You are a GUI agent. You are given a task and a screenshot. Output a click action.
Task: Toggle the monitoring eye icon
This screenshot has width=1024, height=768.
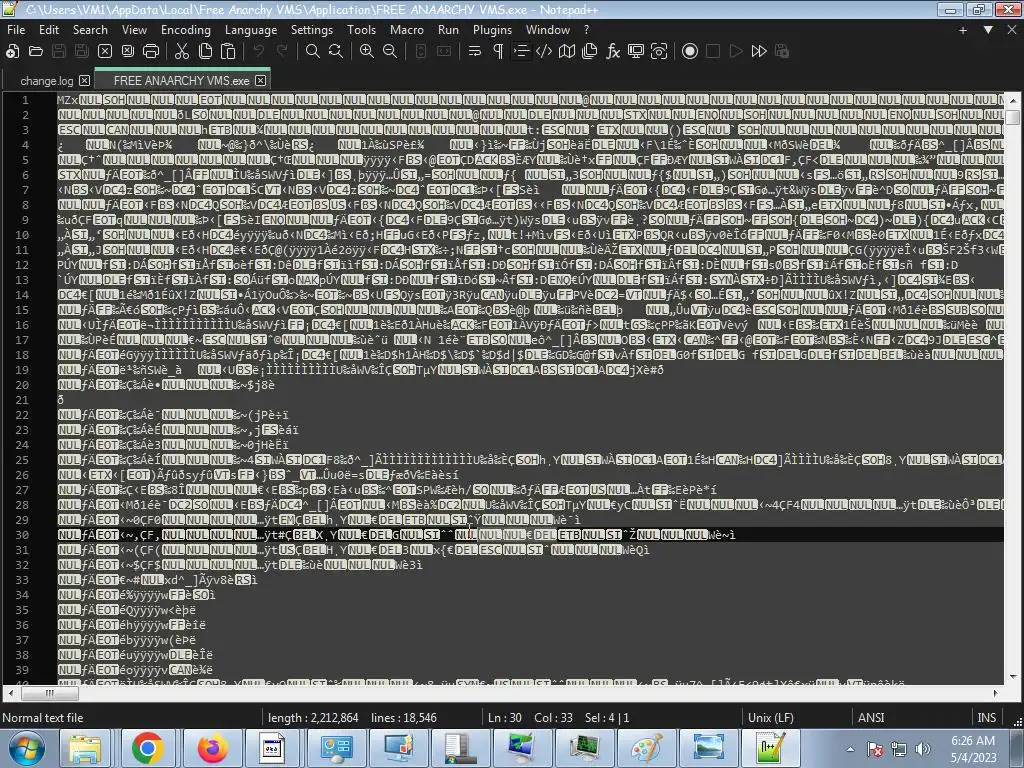659,52
